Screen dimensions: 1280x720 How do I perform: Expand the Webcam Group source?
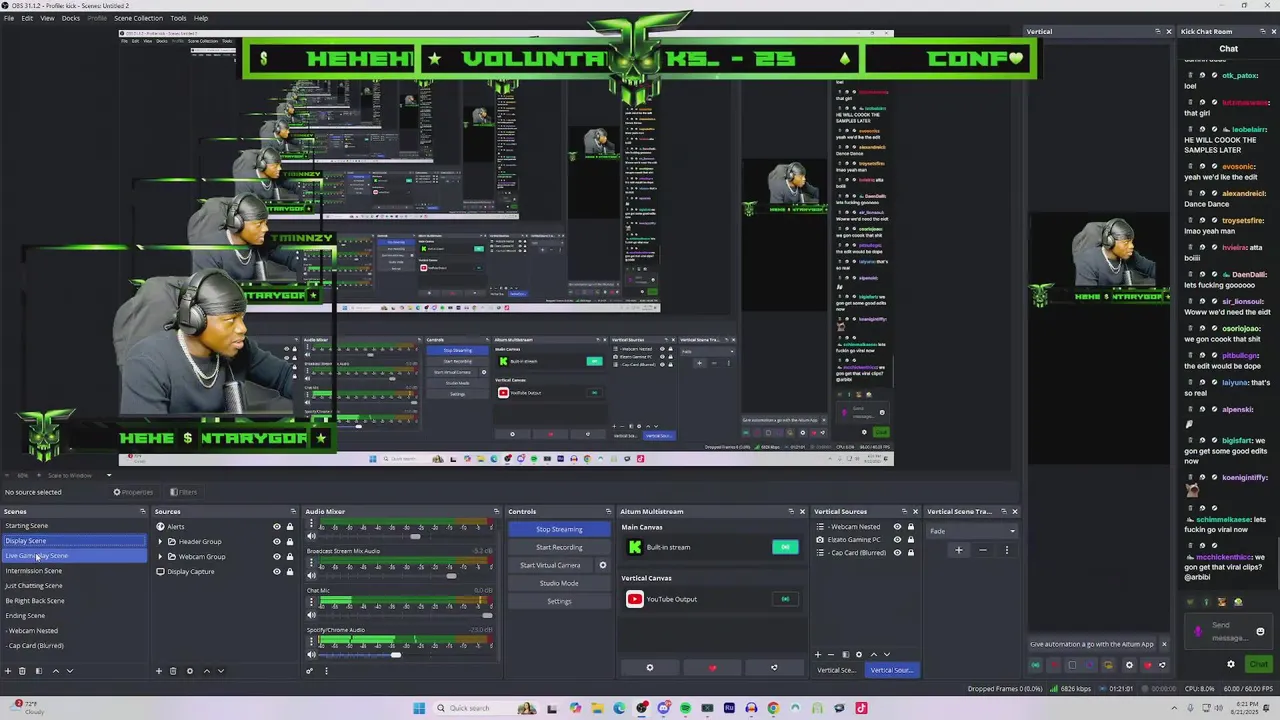coord(160,557)
